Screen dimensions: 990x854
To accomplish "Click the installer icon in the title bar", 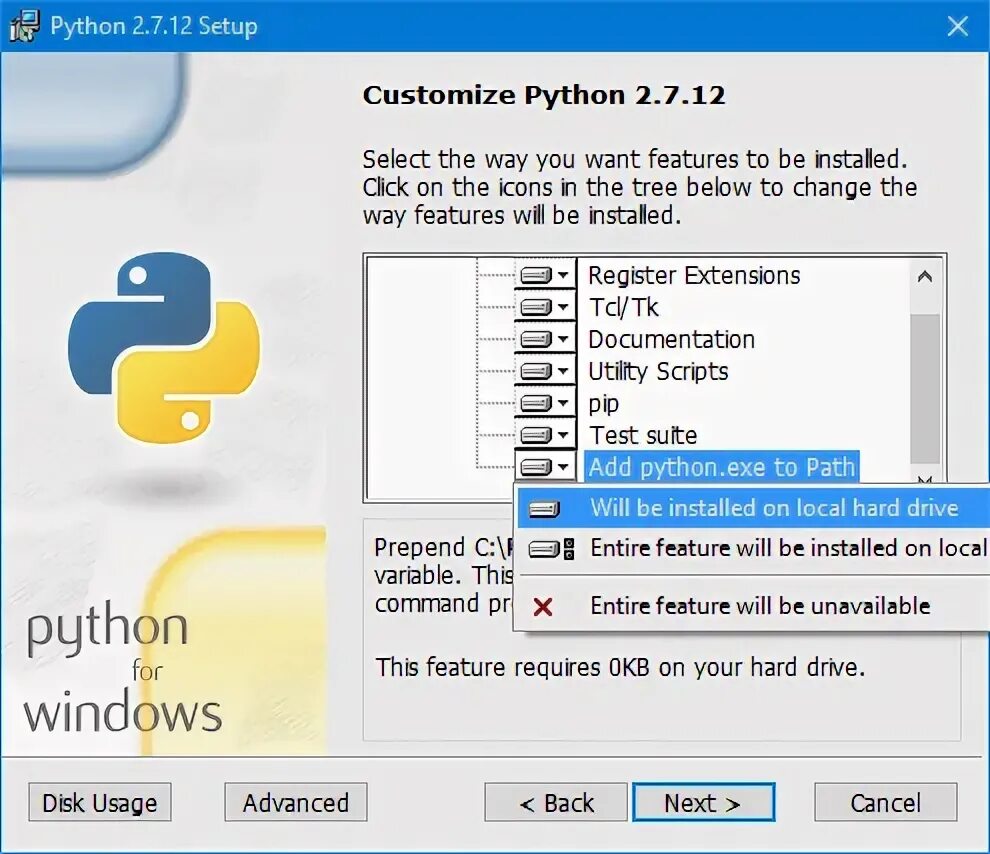I will [x=25, y=27].
